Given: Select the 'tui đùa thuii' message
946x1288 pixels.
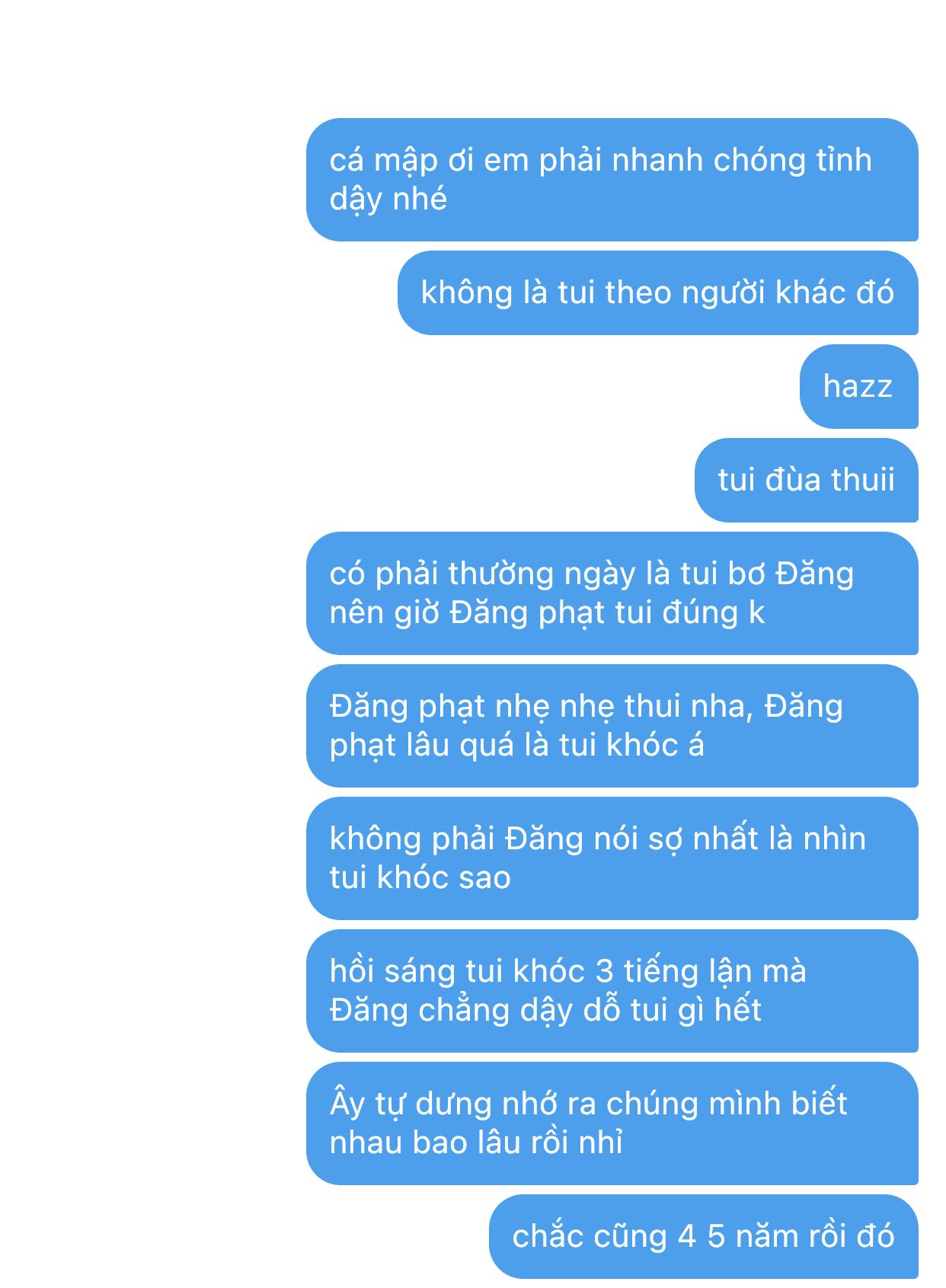Looking at the screenshot, I should click(806, 480).
